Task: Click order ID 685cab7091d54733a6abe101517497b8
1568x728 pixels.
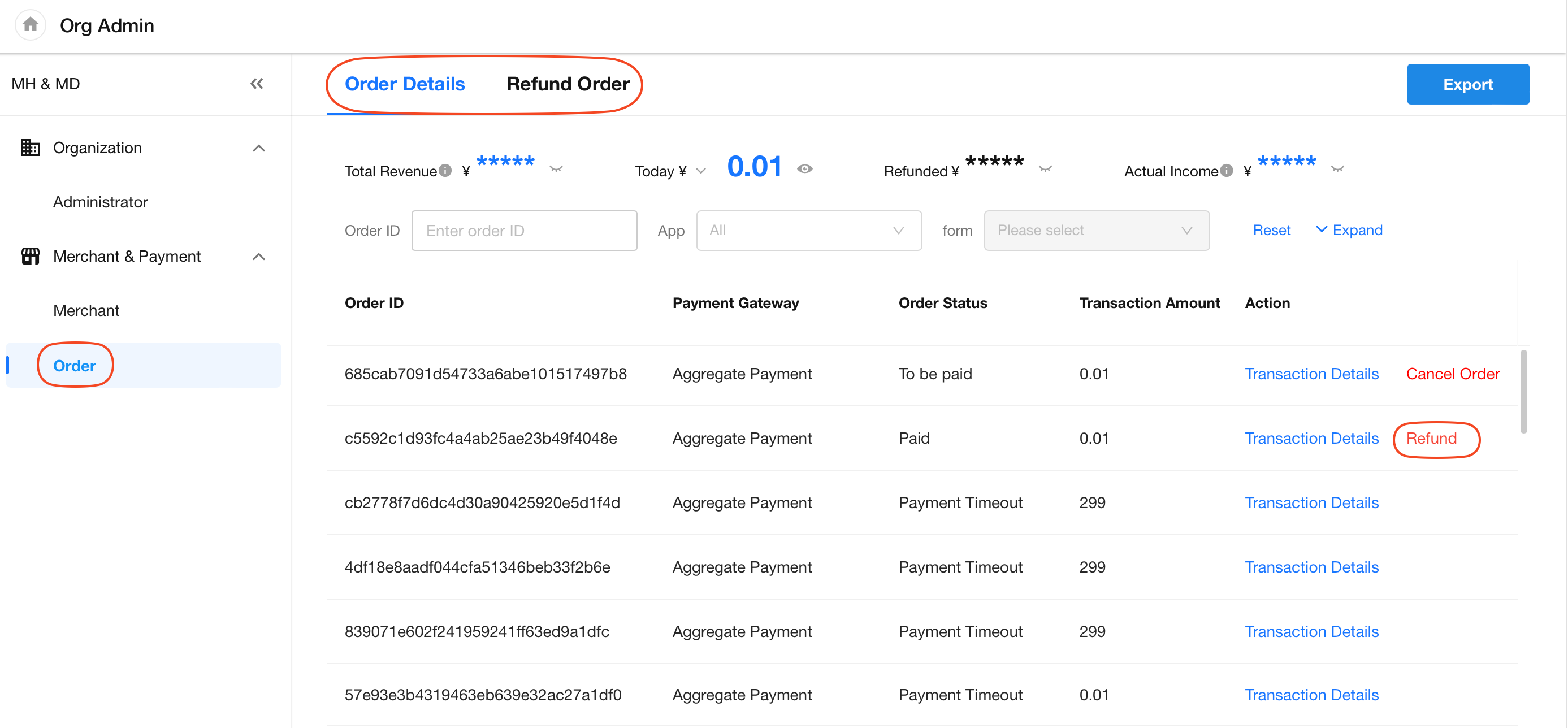Action: 486,374
